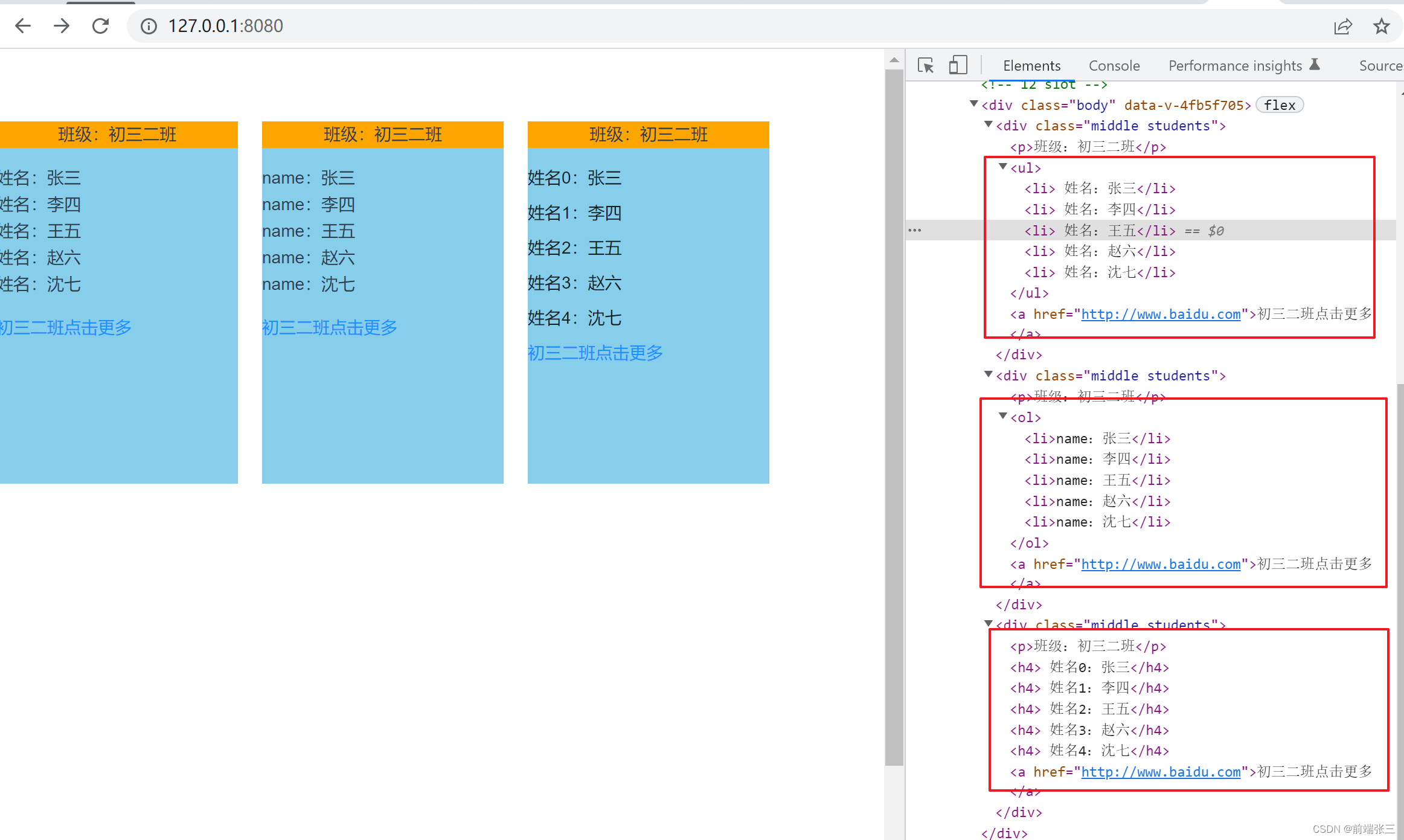Reload the page with refresh icon
This screenshot has width=1404, height=840.
[100, 26]
